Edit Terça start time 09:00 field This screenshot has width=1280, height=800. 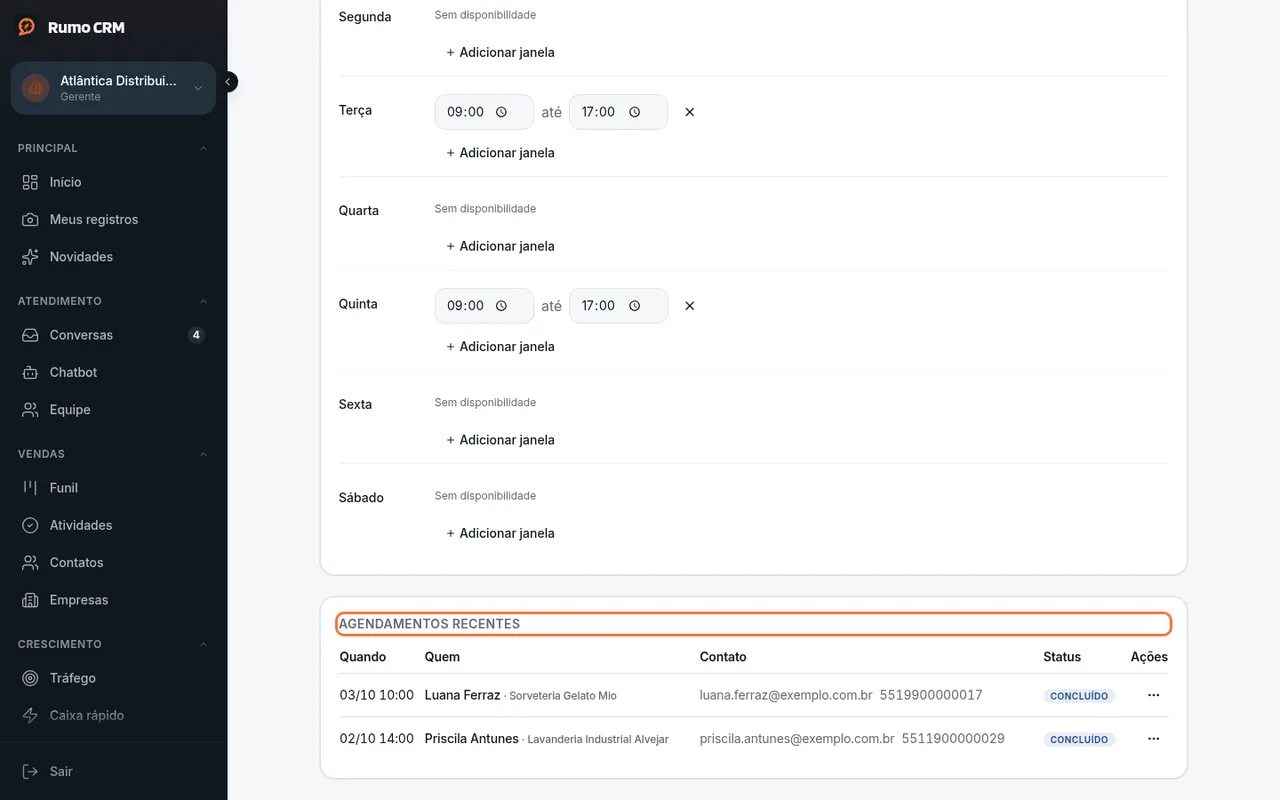[x=484, y=112]
